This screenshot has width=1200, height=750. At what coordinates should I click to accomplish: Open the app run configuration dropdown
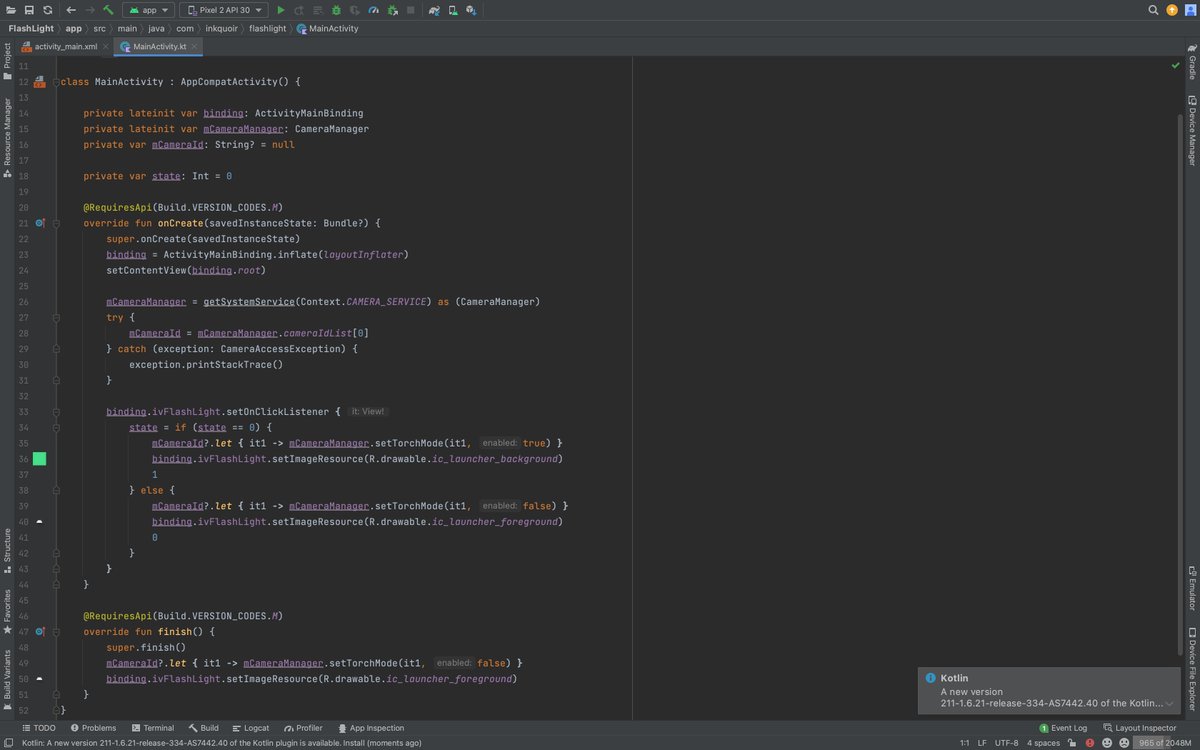click(148, 10)
